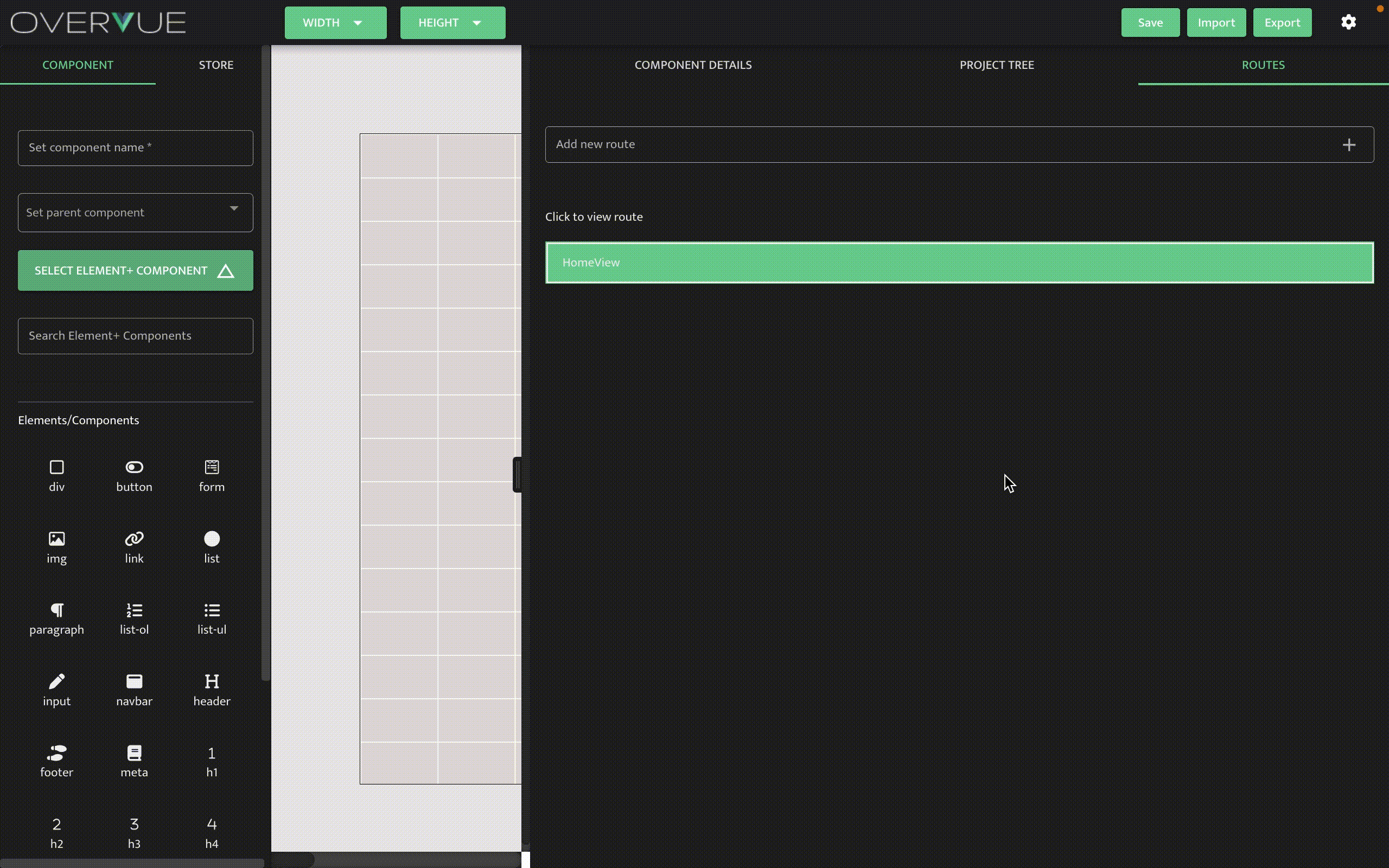Viewport: 1389px width, 868px height.
Task: Focus the Set component name field
Action: (x=136, y=148)
